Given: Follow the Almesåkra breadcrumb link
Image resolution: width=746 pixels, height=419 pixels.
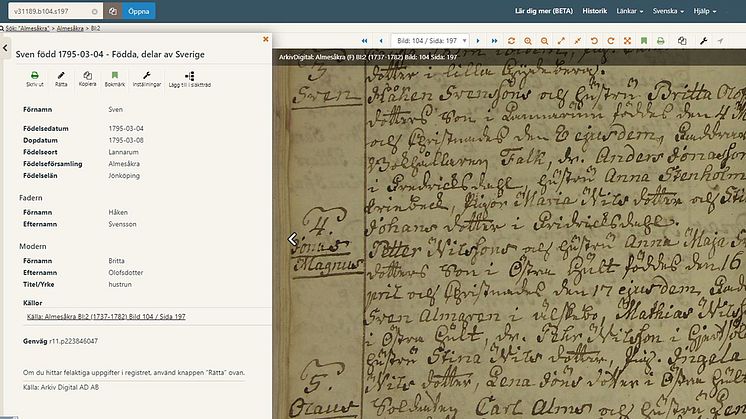Looking at the screenshot, I should click(x=70, y=29).
